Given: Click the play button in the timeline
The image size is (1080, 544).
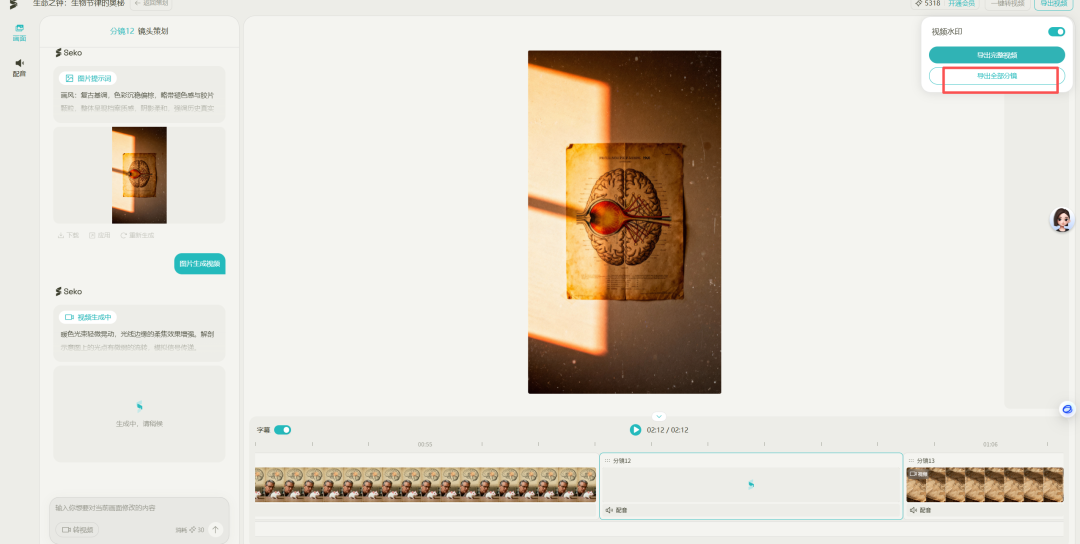Looking at the screenshot, I should point(635,430).
